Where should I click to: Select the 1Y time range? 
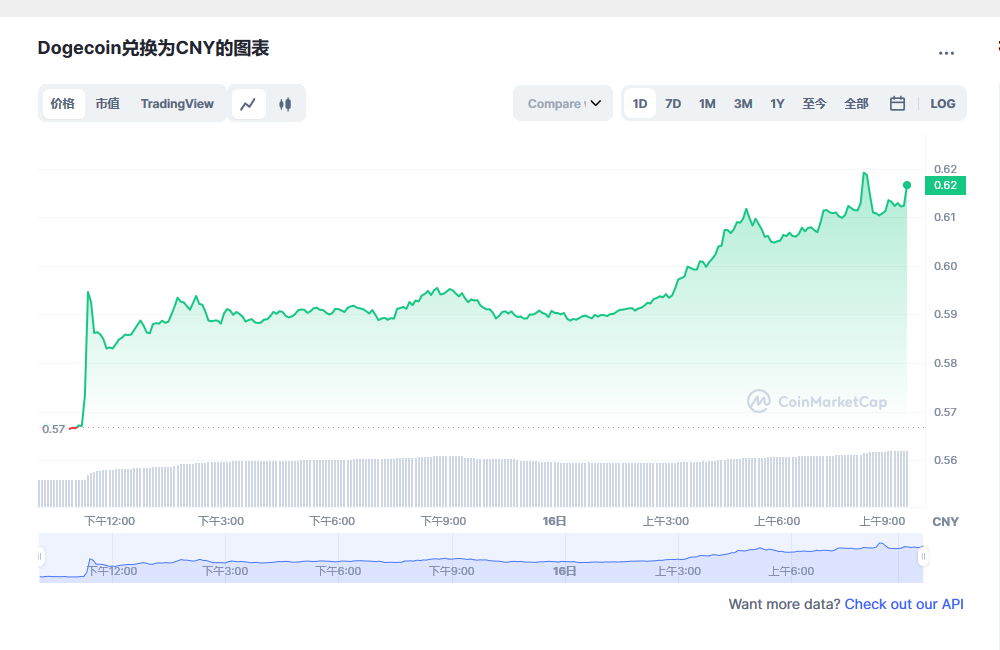pos(777,104)
